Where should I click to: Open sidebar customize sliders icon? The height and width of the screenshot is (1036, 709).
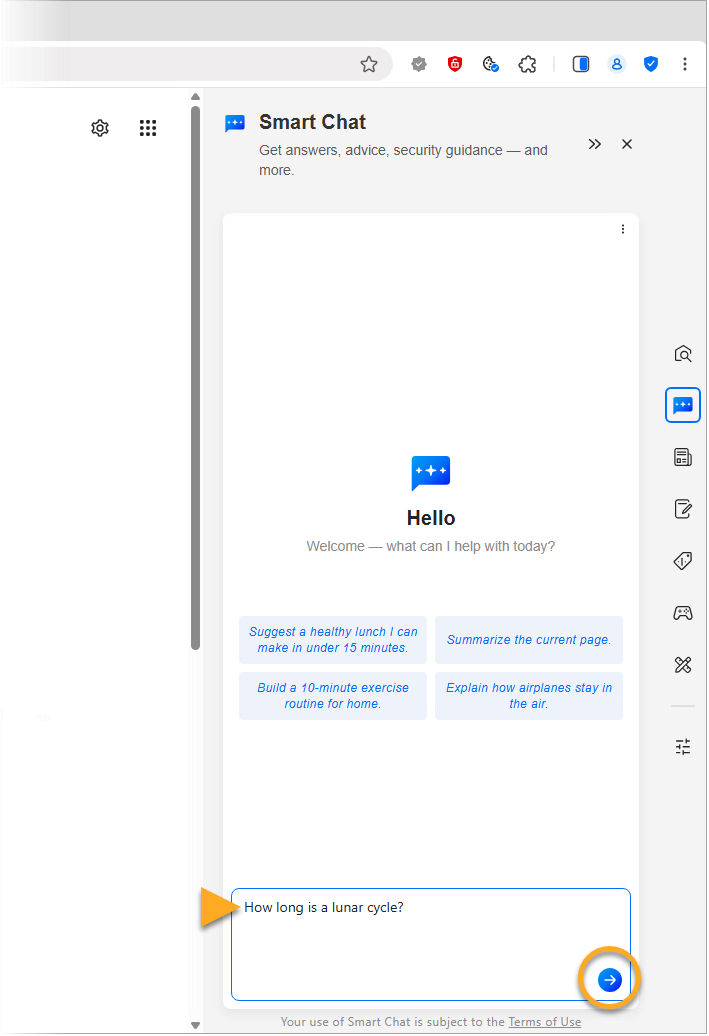pyautogui.click(x=683, y=746)
